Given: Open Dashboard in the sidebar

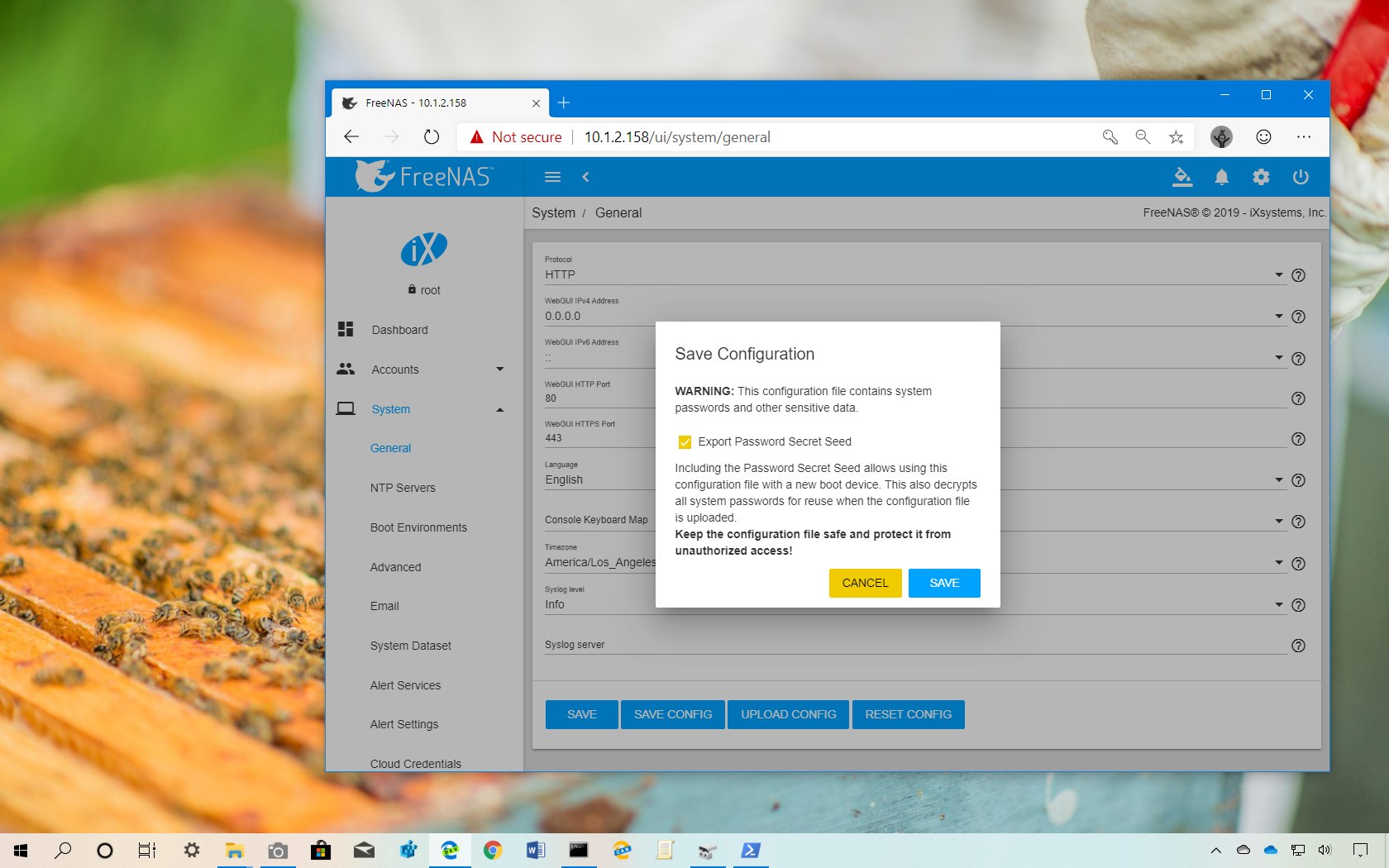Looking at the screenshot, I should click(x=399, y=330).
